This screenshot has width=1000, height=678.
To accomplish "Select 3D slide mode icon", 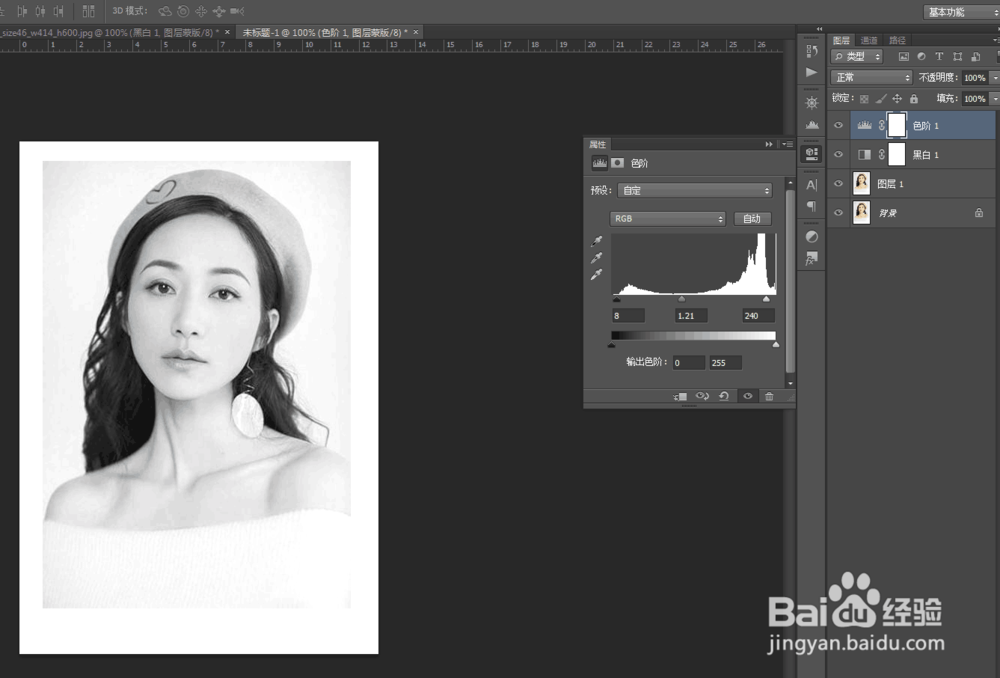I will [219, 11].
